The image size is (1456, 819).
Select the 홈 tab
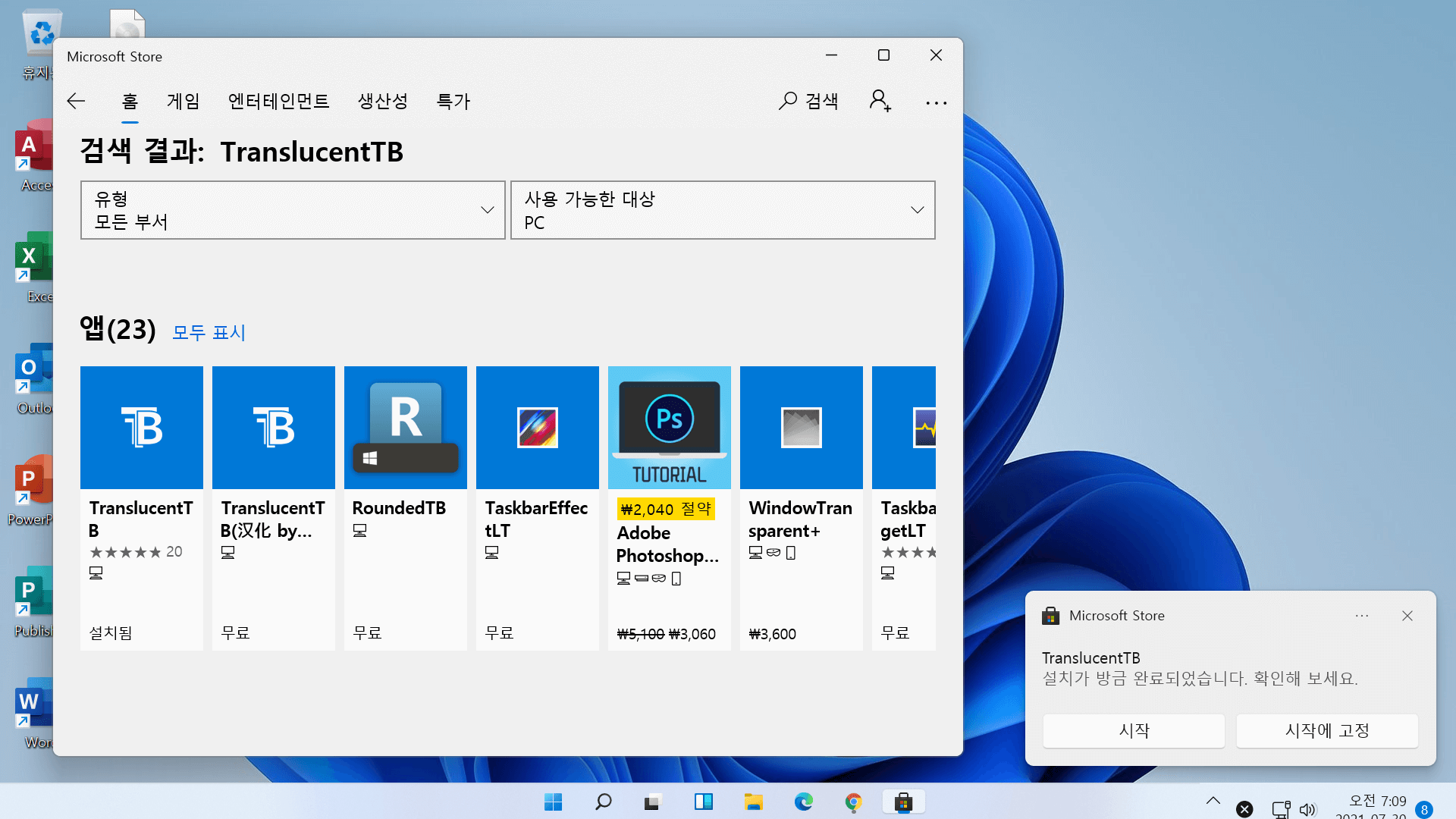[130, 101]
